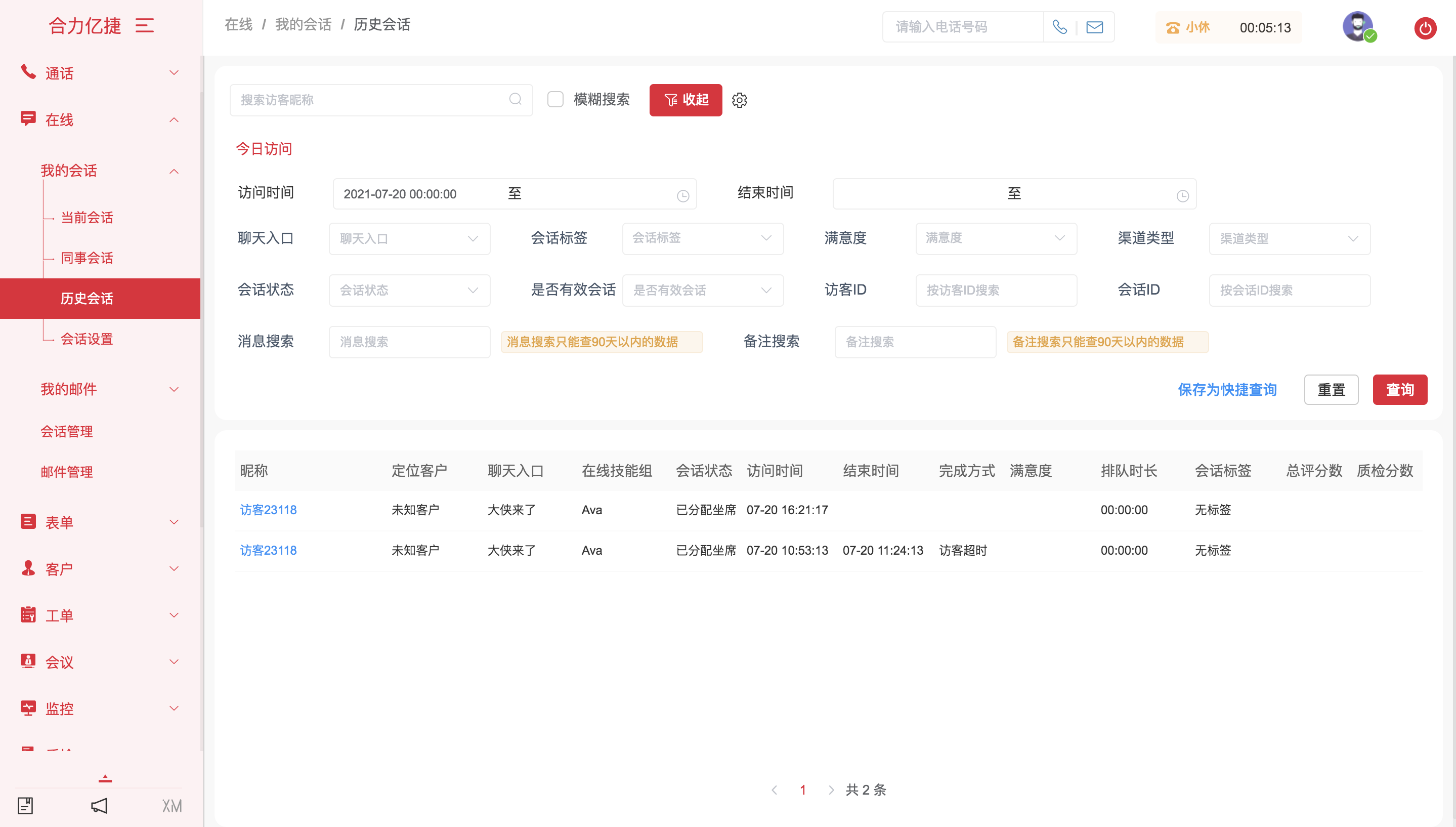
Task: Click the 重置 button
Action: pyautogui.click(x=1331, y=390)
